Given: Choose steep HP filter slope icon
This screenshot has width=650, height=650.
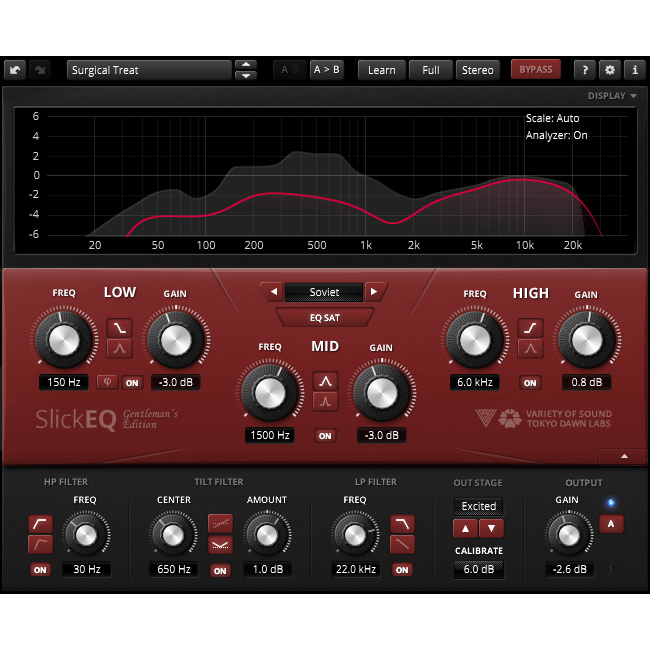Looking at the screenshot, I should (40, 524).
